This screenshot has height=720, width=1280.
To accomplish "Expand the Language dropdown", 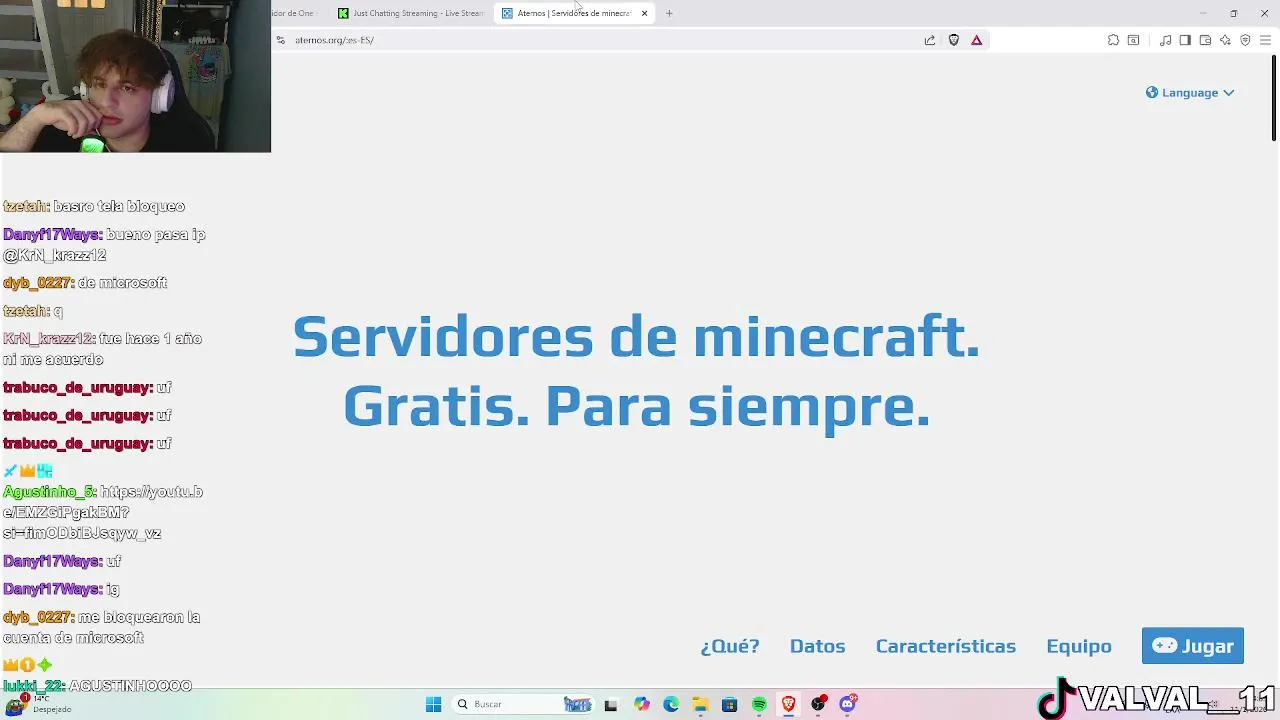I will click(x=1190, y=92).
